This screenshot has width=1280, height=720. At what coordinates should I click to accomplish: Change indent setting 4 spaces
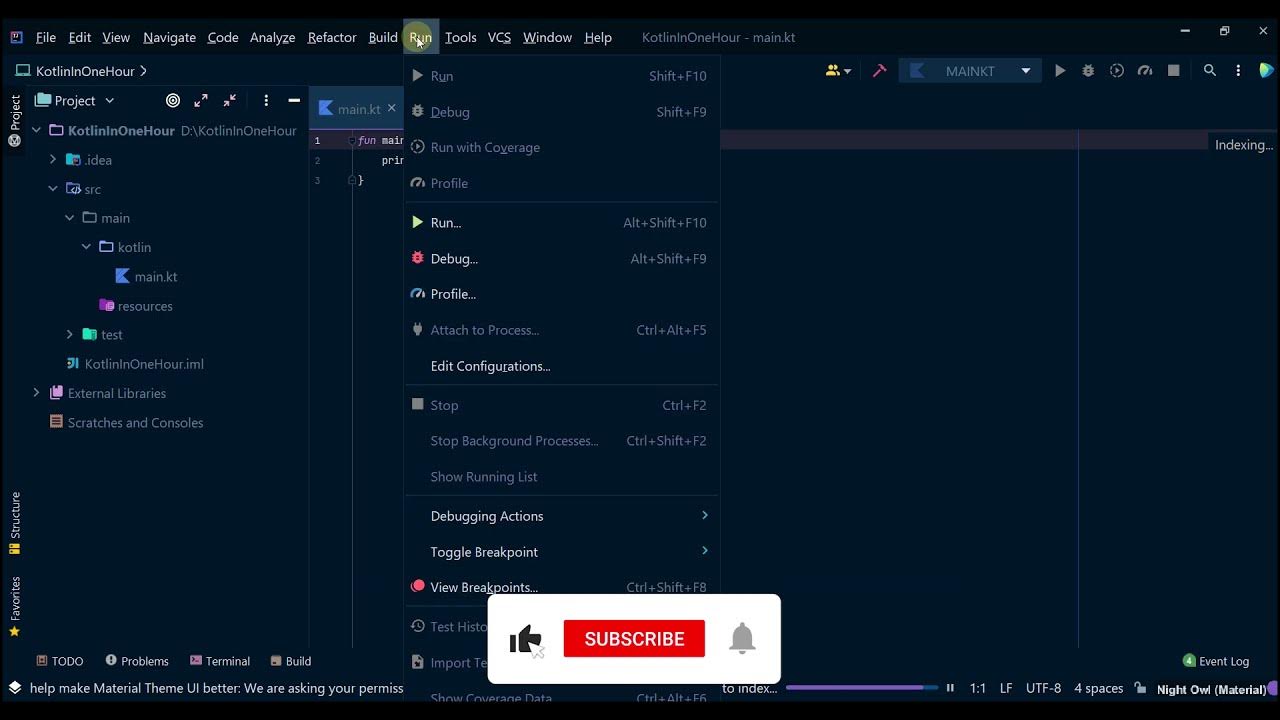tap(1098, 688)
